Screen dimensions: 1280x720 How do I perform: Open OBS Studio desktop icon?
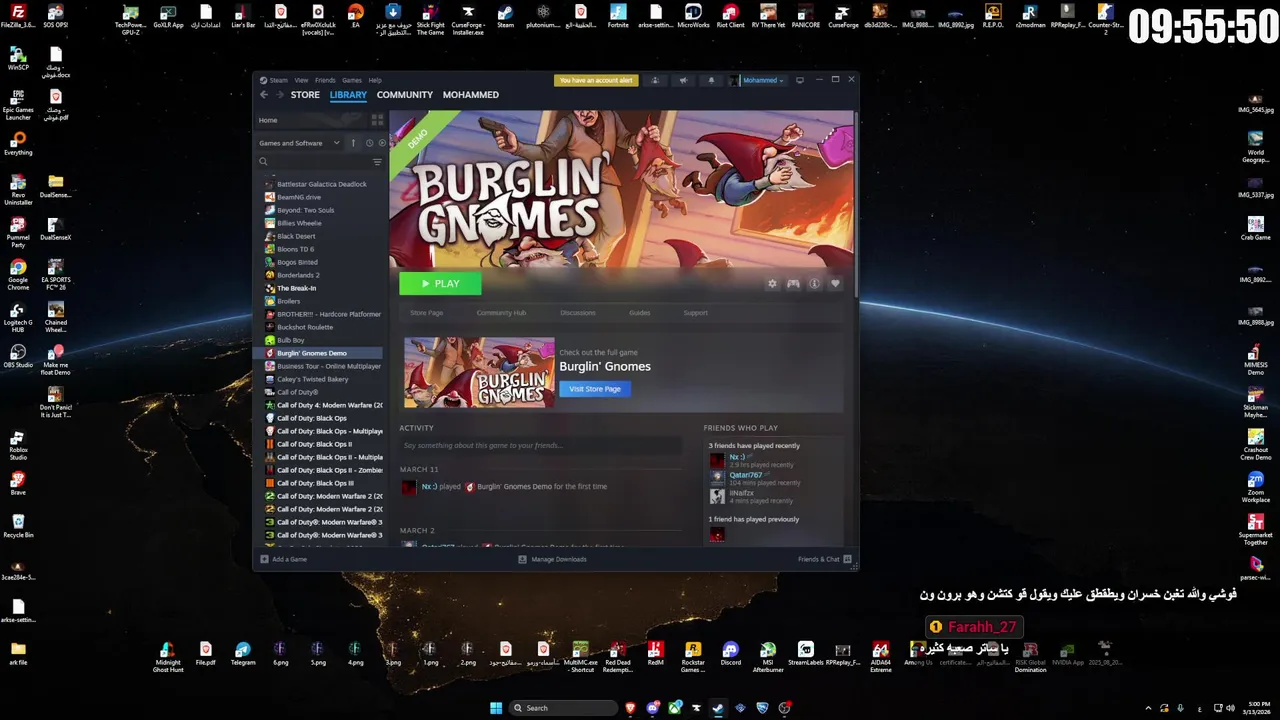coord(18,357)
